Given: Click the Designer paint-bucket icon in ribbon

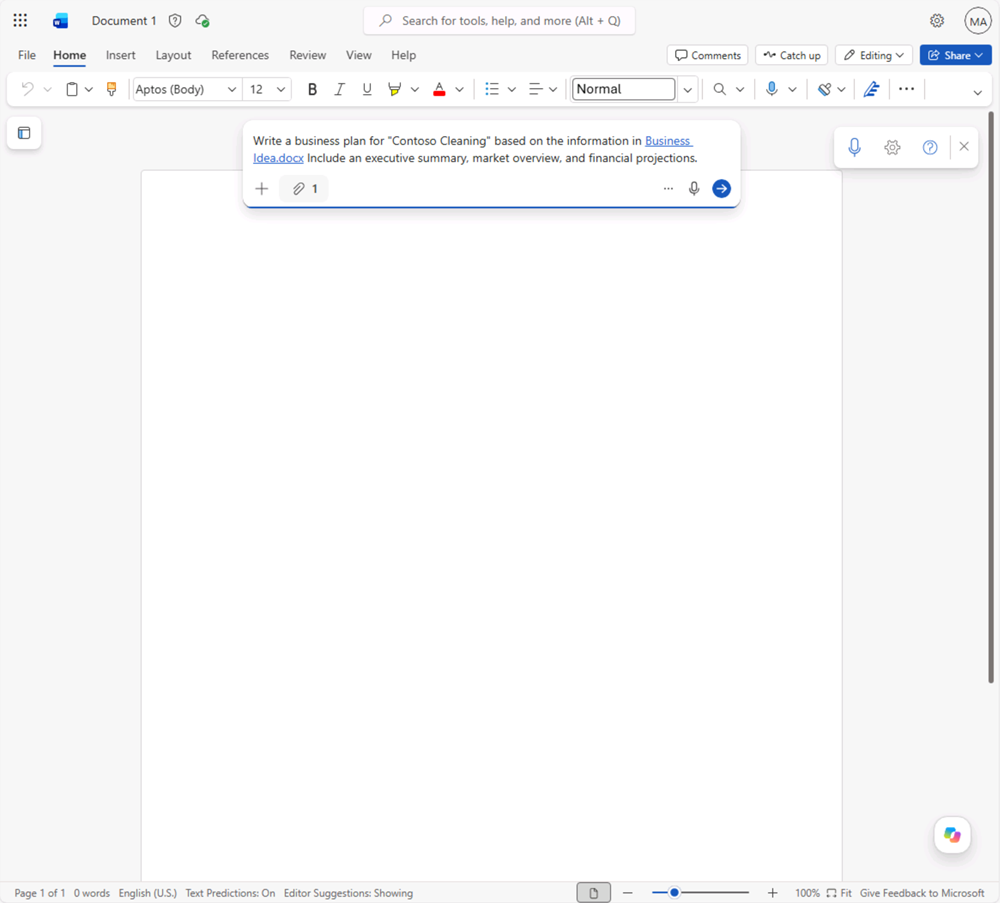Looking at the screenshot, I should [825, 89].
